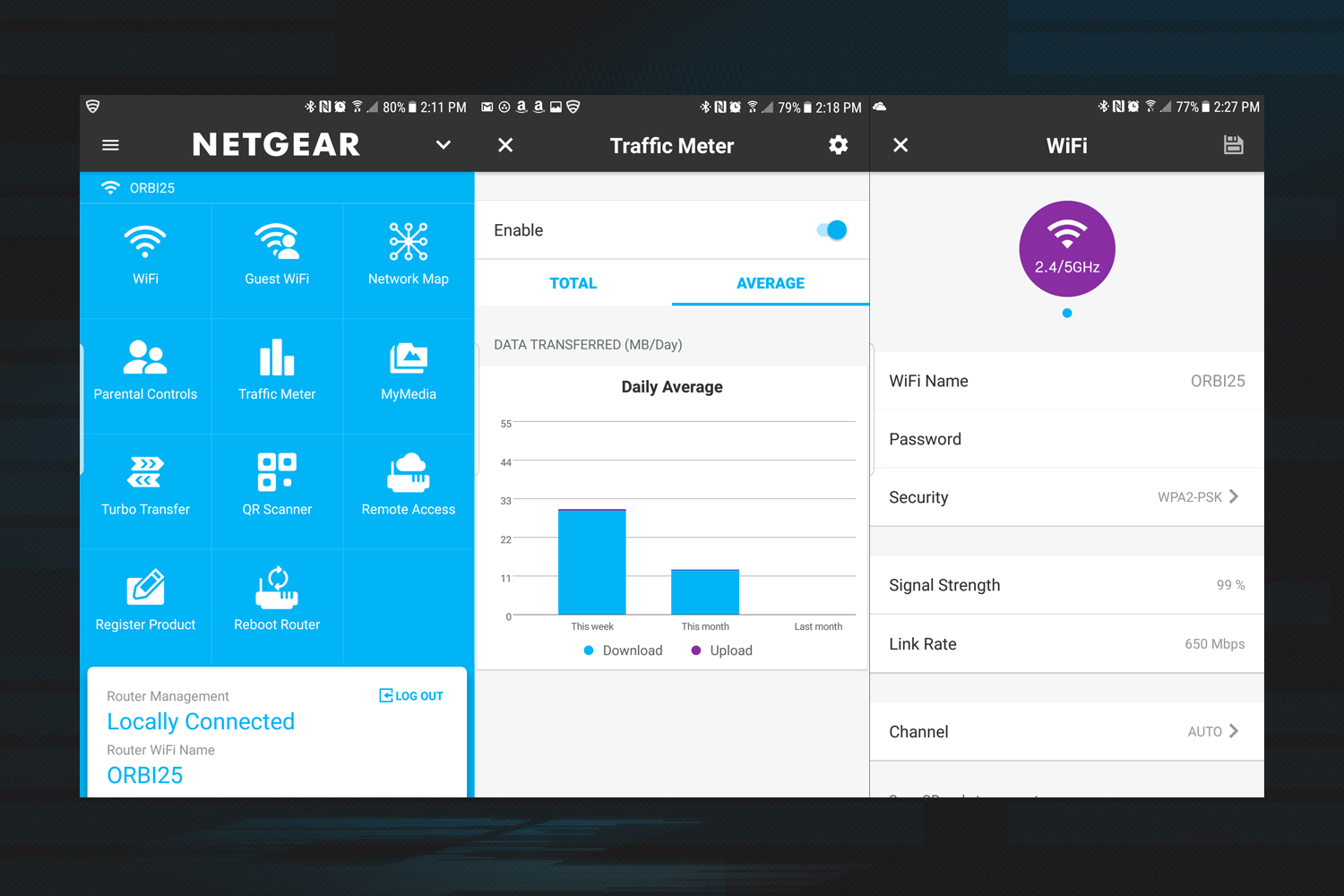Tap the Upload legend dot
The image size is (1344, 896).
coord(696,650)
